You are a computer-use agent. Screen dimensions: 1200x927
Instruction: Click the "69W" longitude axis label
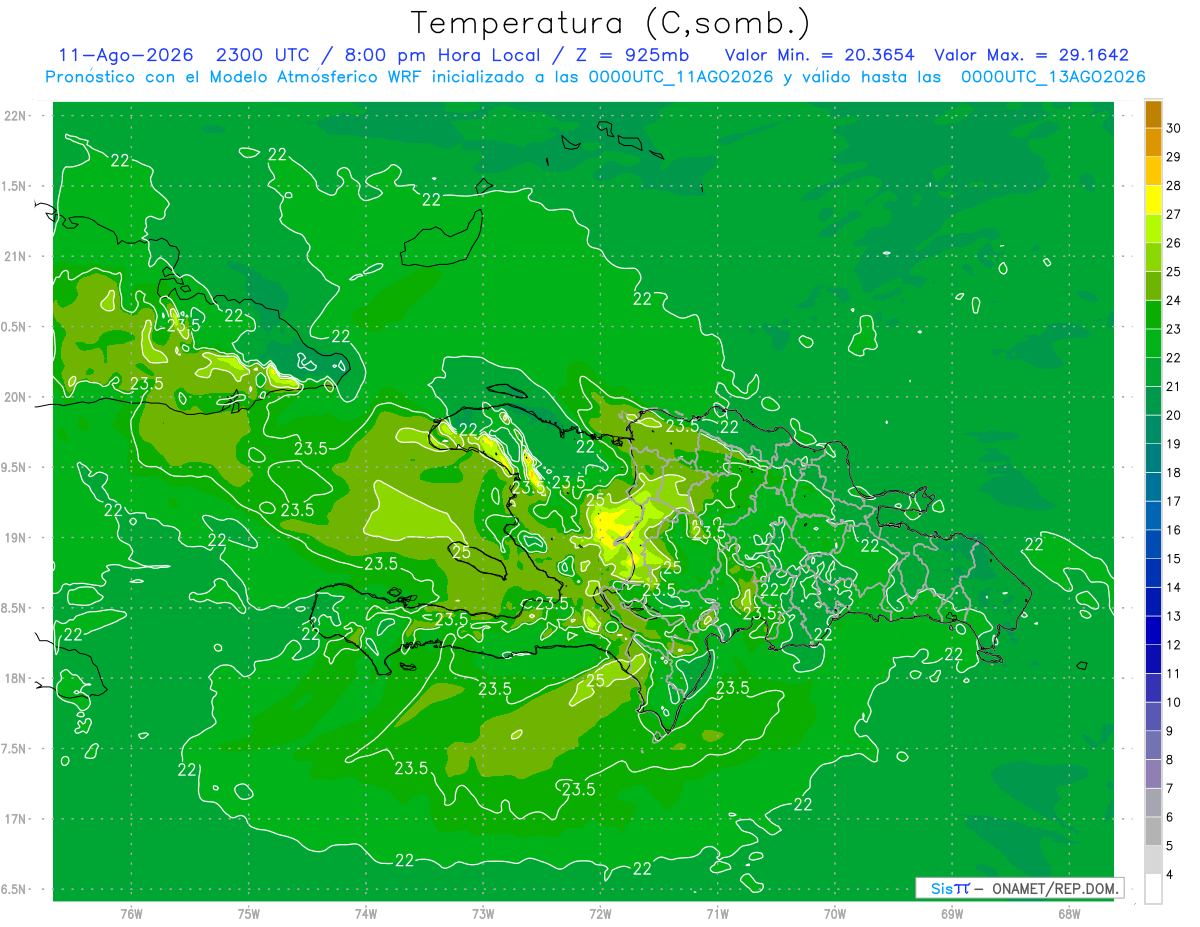coord(951,914)
